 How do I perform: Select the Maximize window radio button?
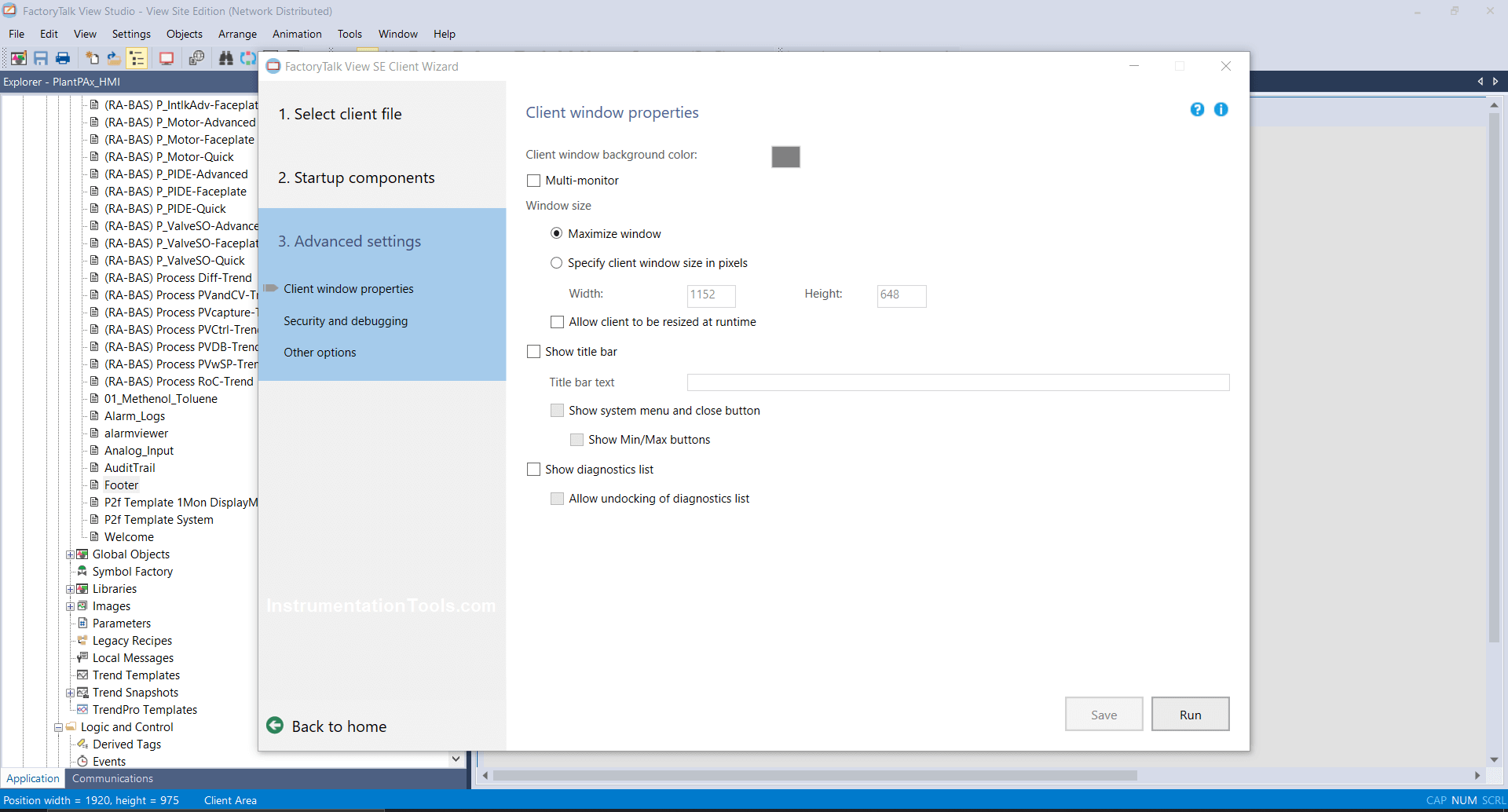[556, 233]
